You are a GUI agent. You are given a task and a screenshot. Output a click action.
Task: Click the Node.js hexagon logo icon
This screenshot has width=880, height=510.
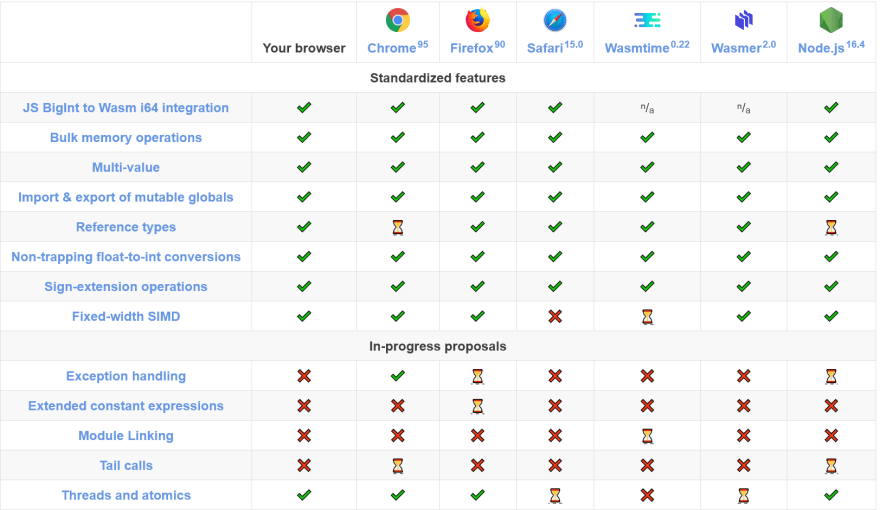[831, 20]
